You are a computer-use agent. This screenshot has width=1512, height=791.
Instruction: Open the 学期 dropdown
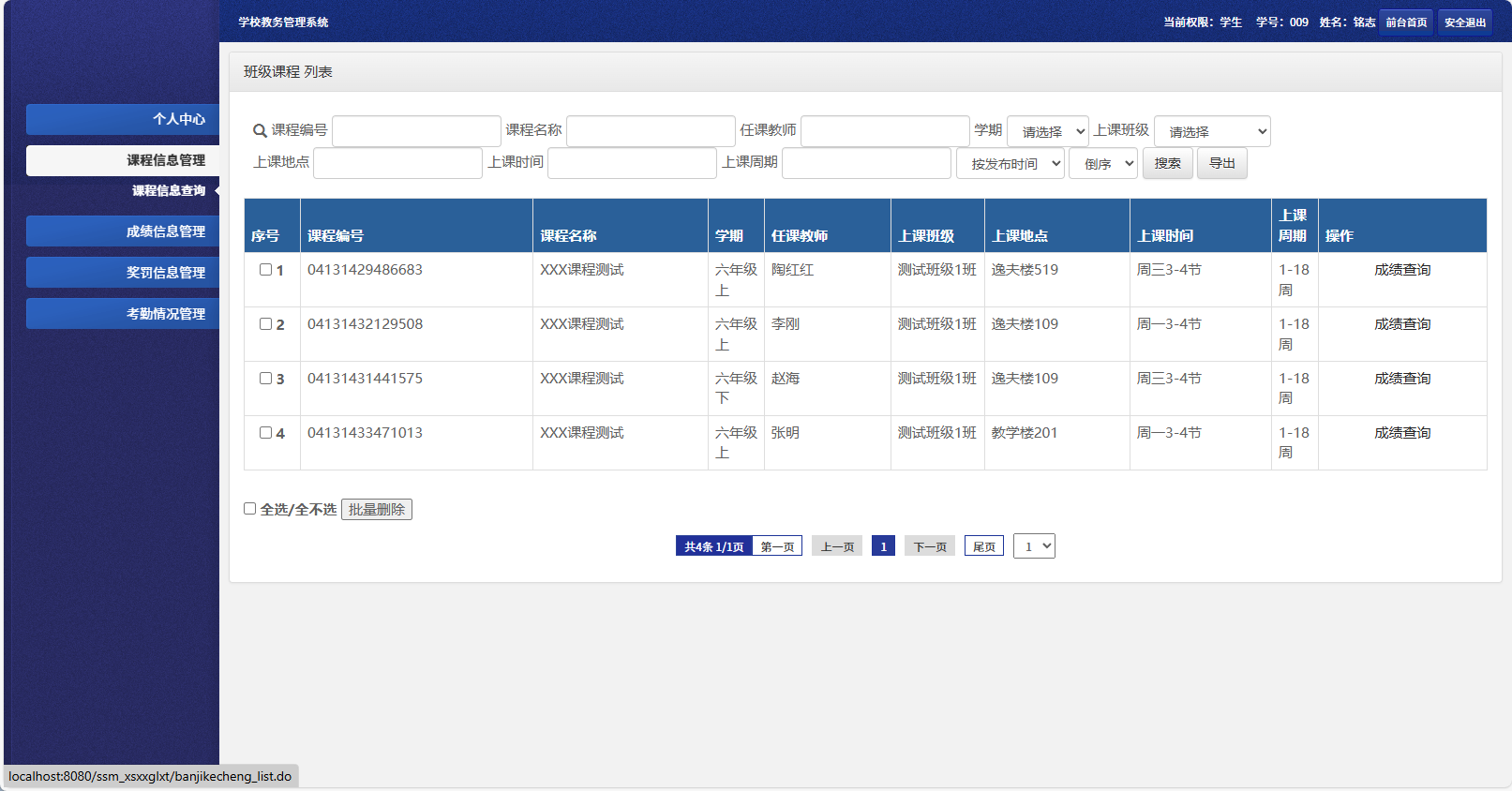click(x=1047, y=132)
